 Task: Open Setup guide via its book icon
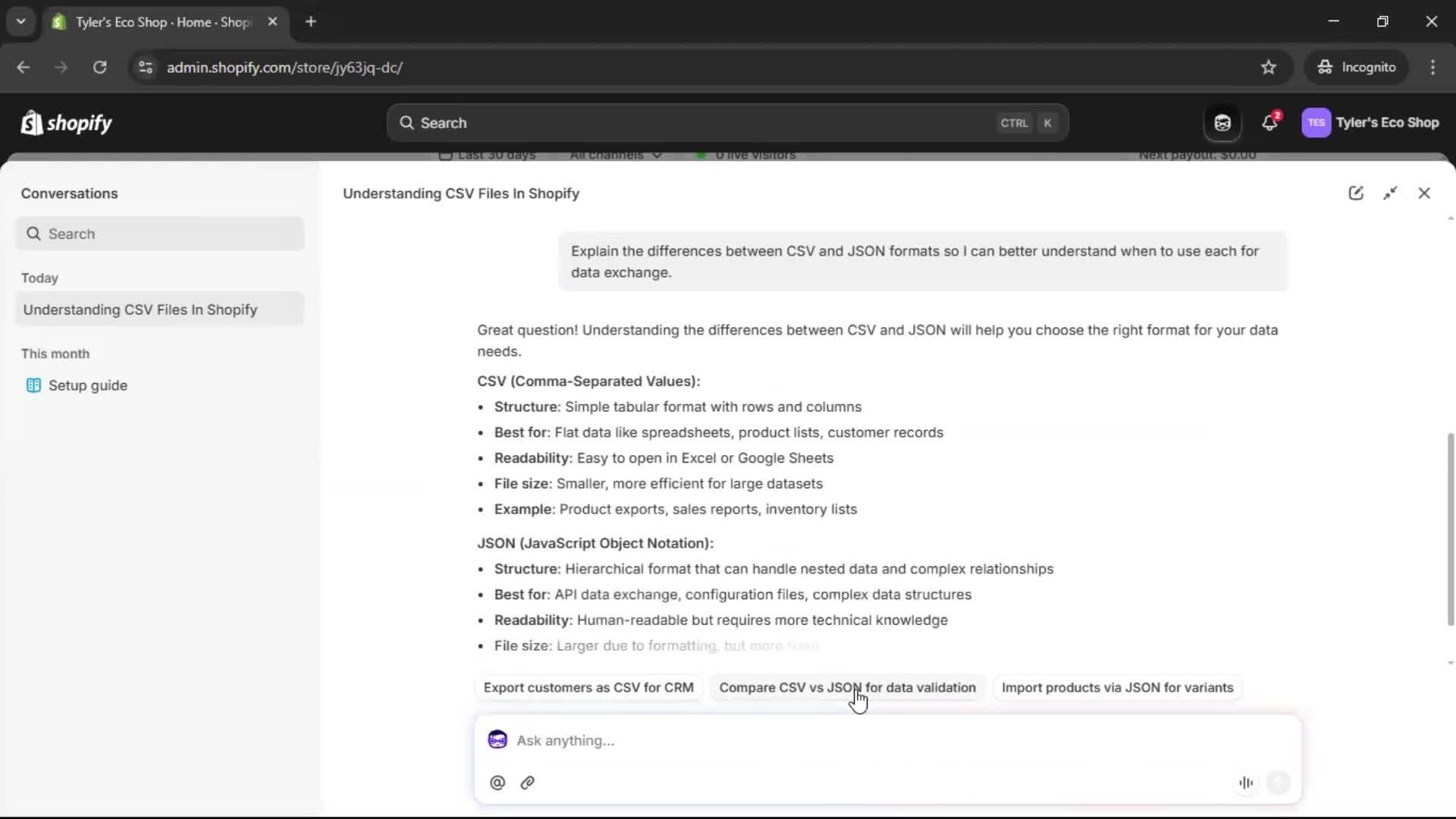click(33, 385)
